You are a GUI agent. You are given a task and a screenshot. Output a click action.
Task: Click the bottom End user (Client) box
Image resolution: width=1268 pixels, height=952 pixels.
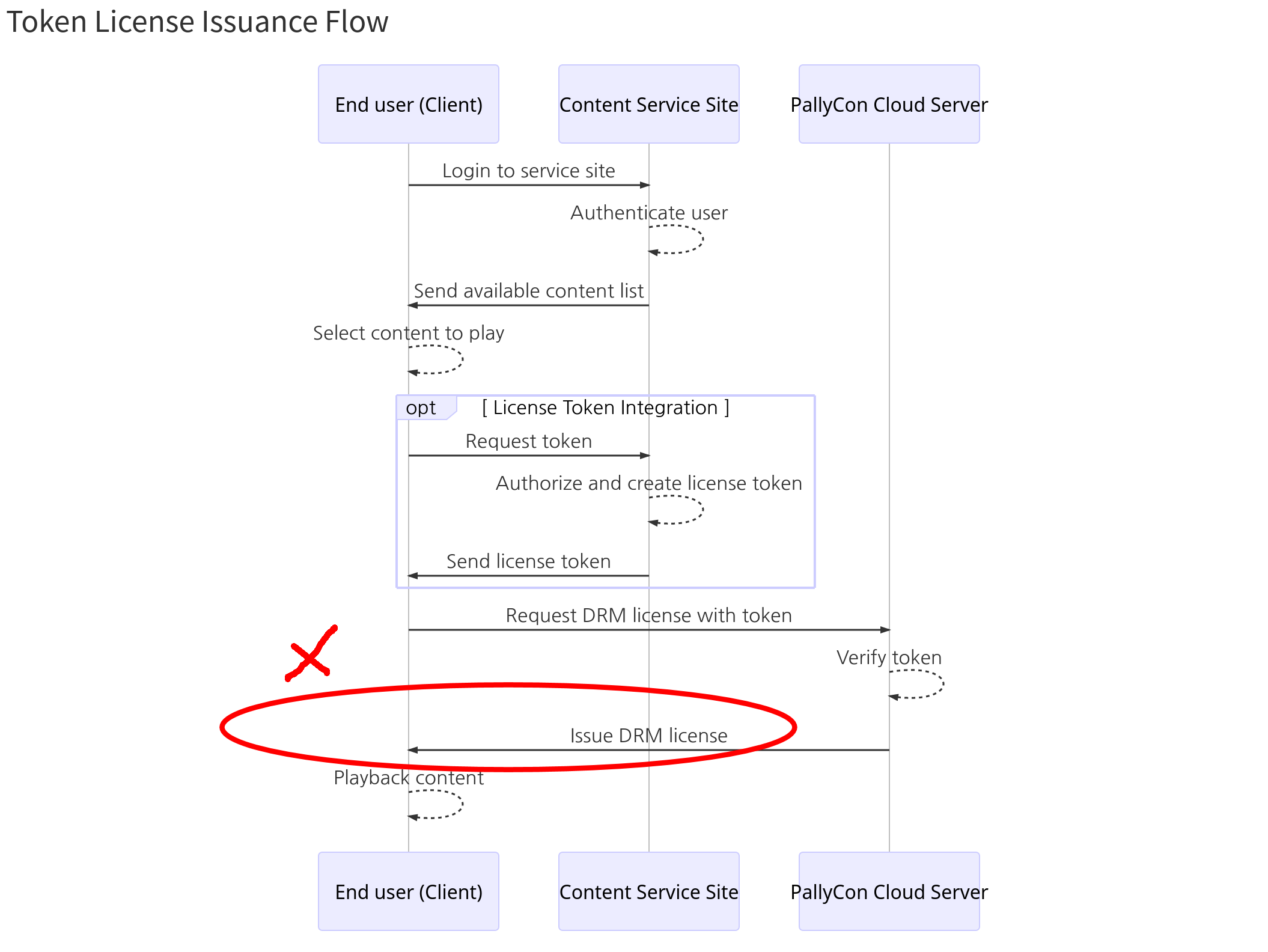tap(409, 891)
